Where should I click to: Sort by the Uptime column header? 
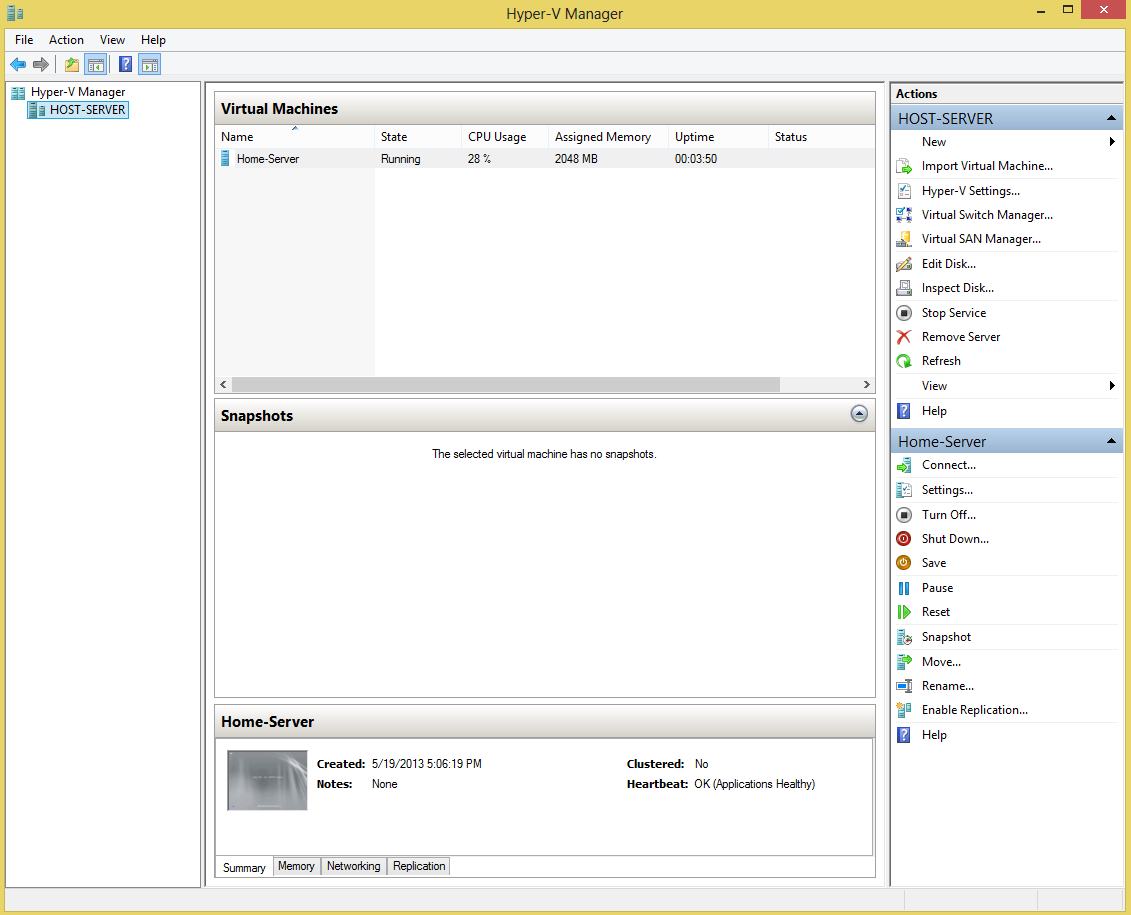[718, 137]
